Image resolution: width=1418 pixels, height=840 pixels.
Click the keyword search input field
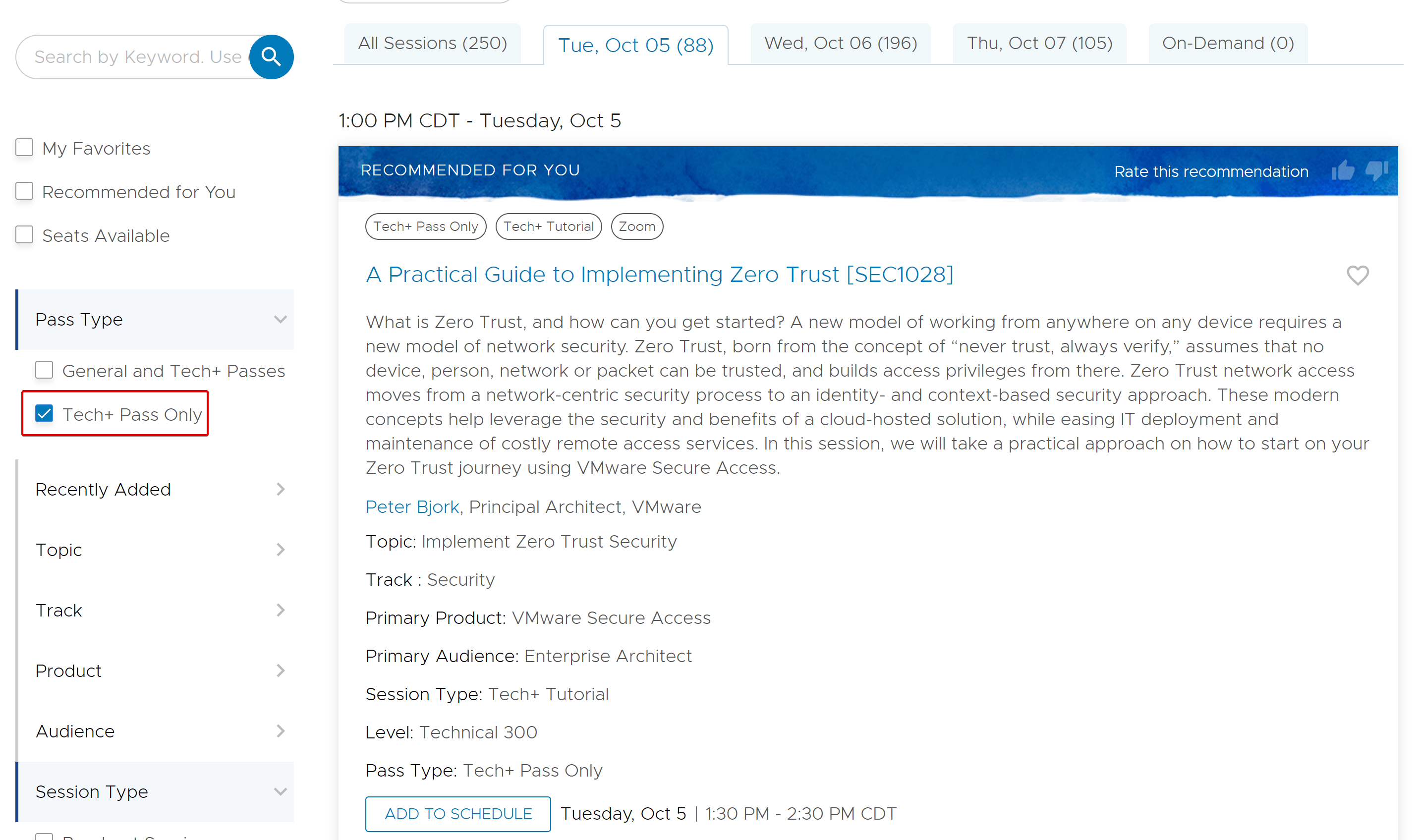[136, 56]
